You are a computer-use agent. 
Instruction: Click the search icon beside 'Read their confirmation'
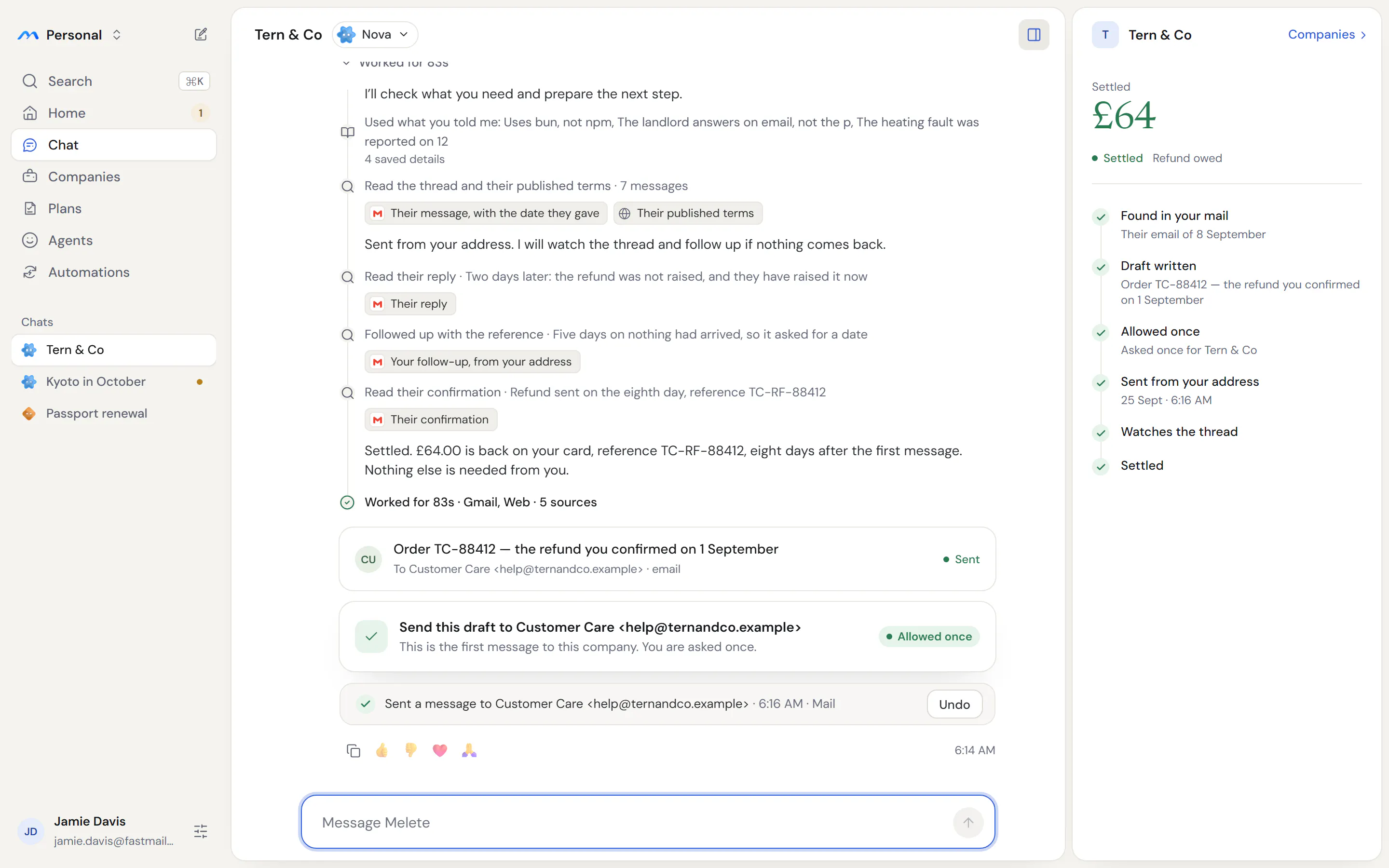348,393
